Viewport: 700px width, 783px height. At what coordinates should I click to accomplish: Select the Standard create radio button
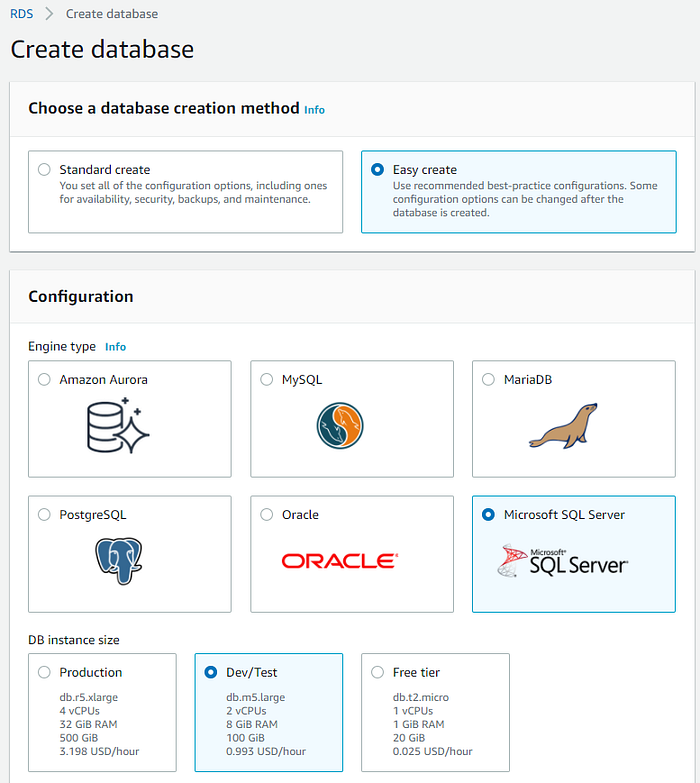pyautogui.click(x=44, y=169)
